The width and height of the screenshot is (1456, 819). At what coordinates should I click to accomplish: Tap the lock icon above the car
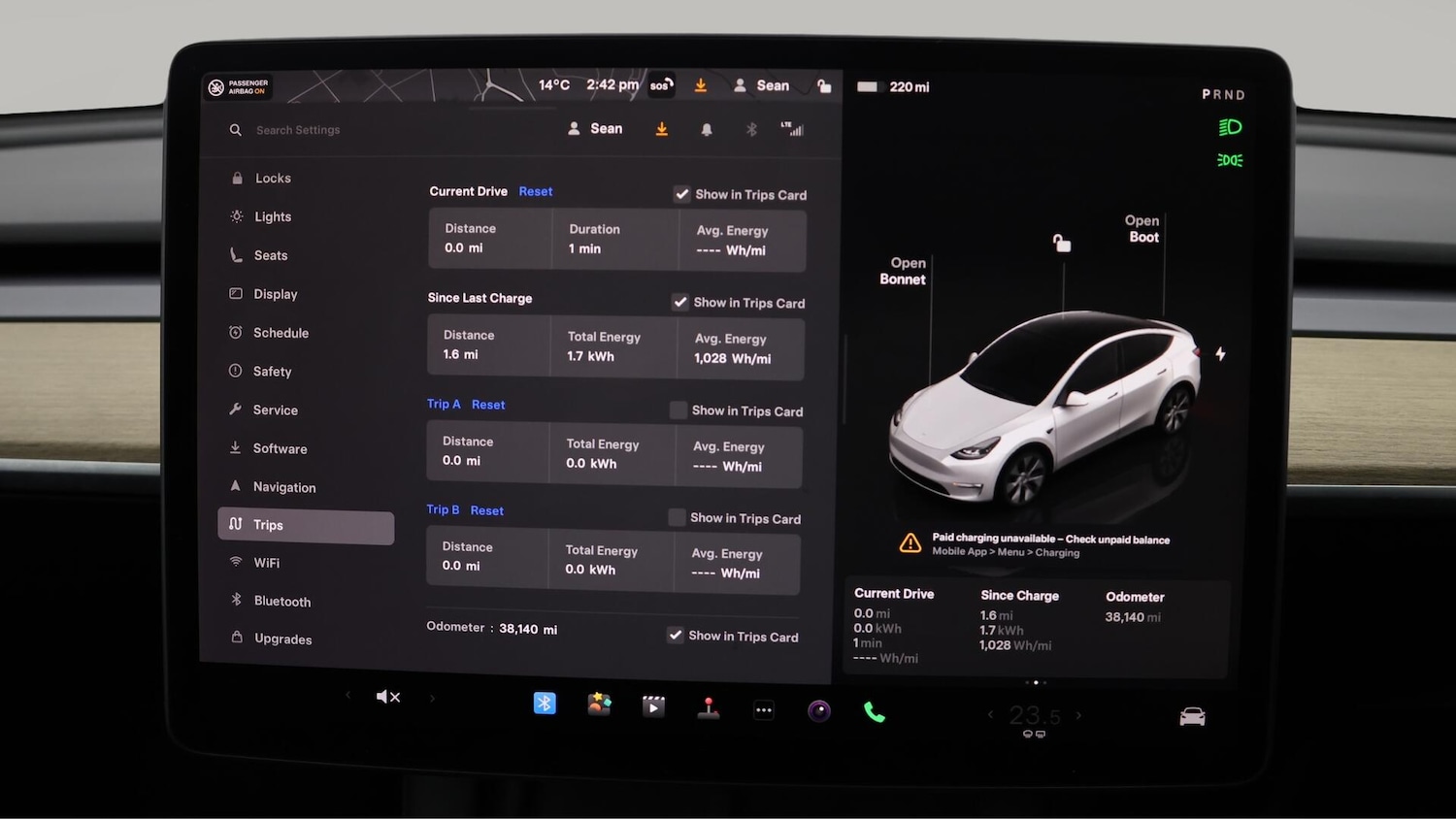click(x=1063, y=243)
